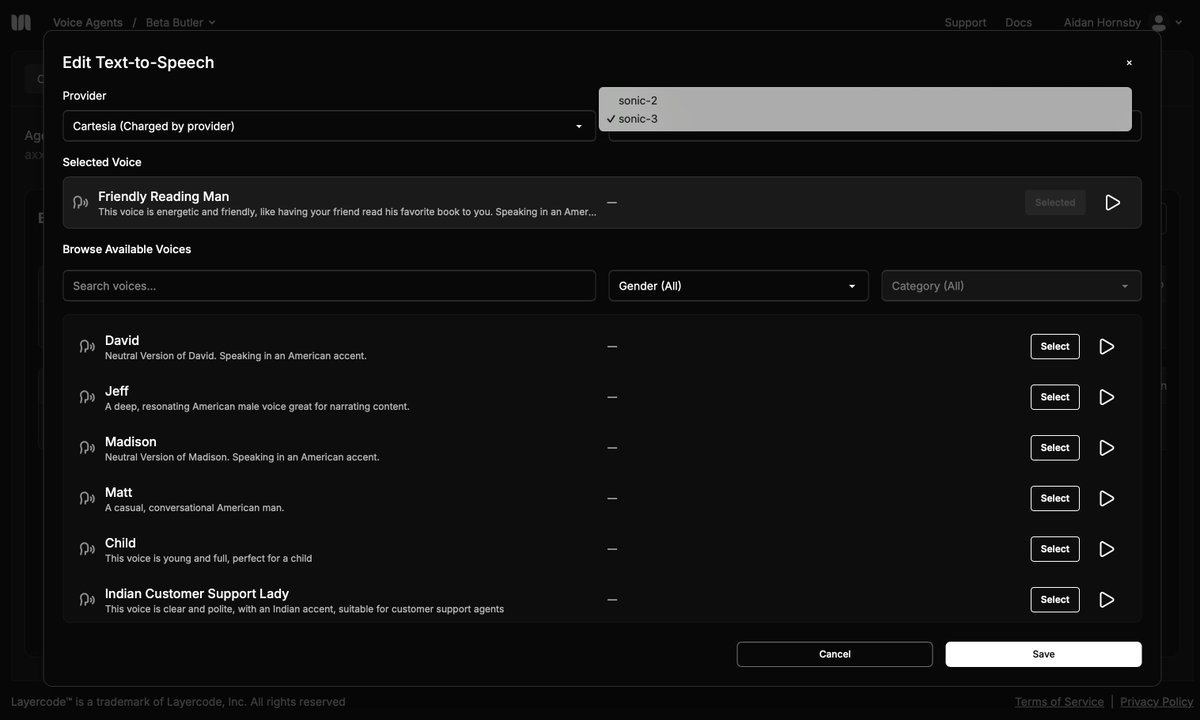Click the Child voice name
The height and width of the screenshot is (720, 1200).
120,543
